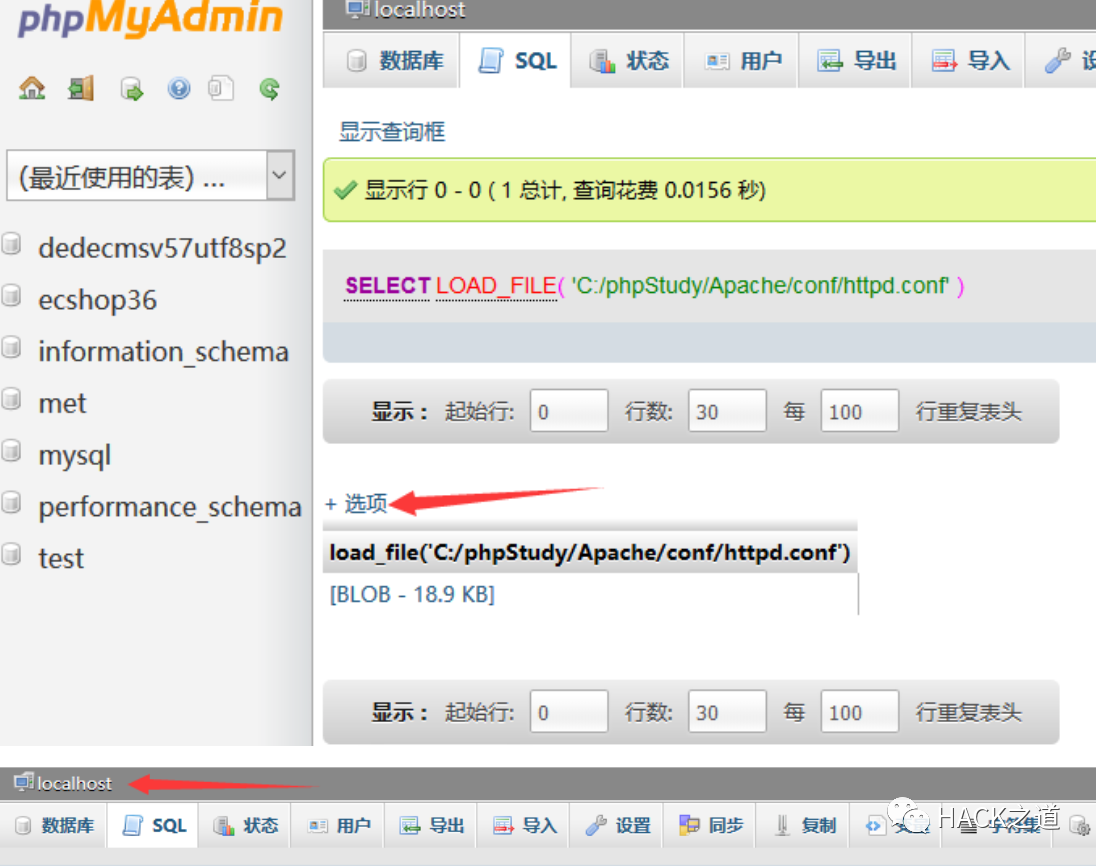This screenshot has height=866, width=1096.
Task: Click 起始行 field below the result table
Action: pyautogui.click(x=568, y=712)
